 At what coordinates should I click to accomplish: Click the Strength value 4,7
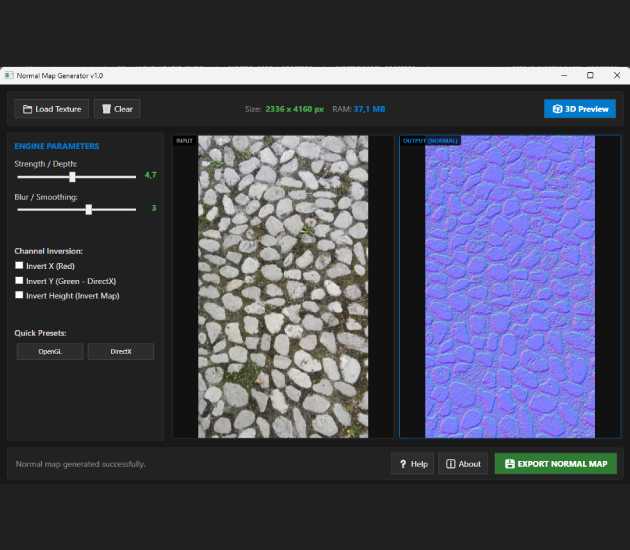[151, 175]
